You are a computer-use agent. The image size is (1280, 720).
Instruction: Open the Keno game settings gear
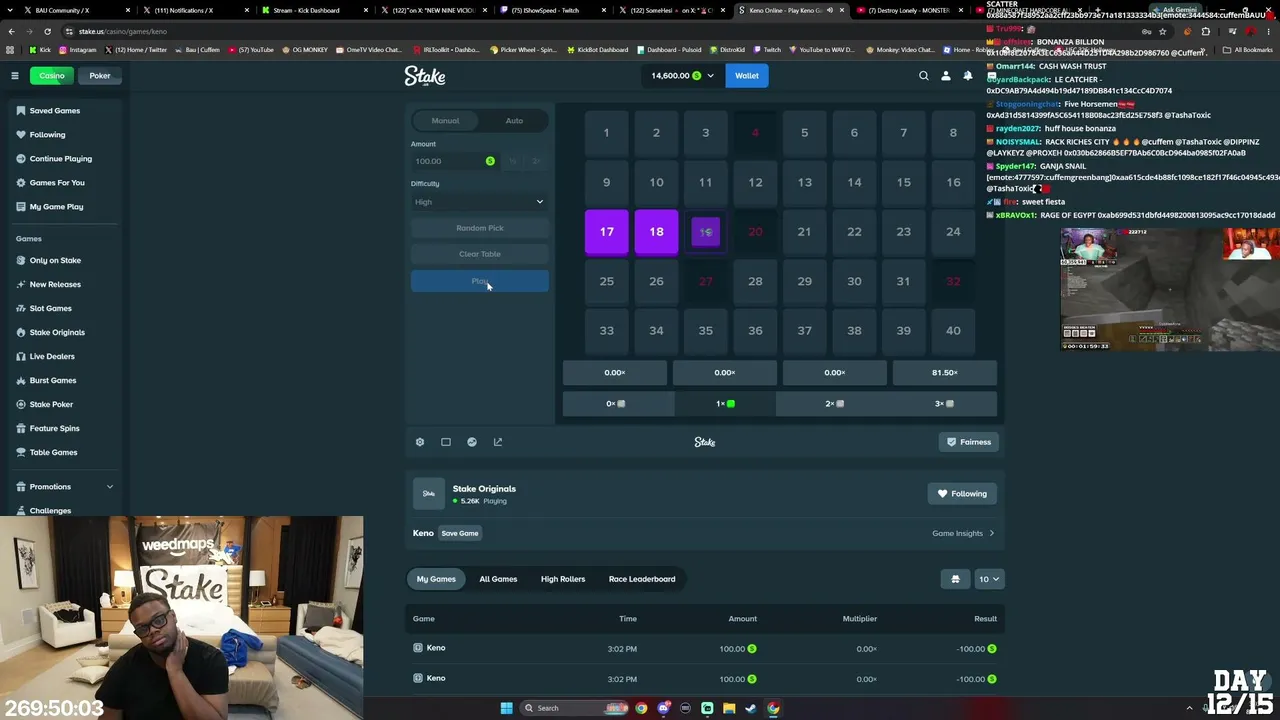click(420, 442)
